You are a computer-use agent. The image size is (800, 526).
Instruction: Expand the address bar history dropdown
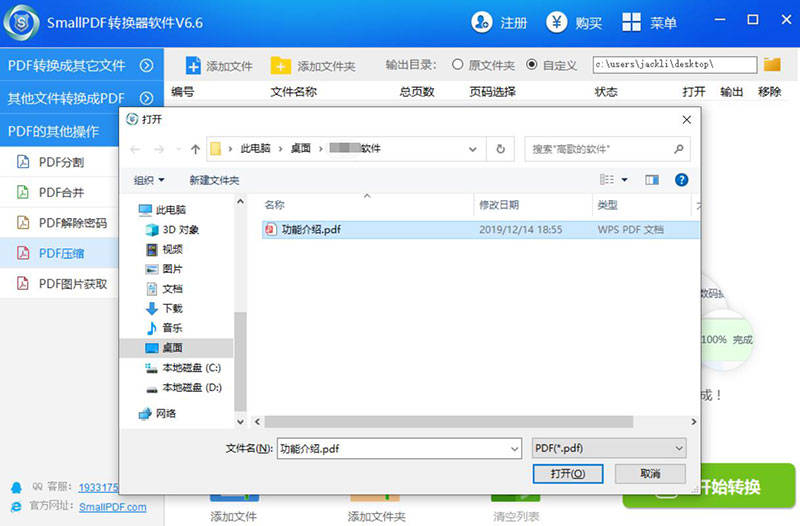coord(472,149)
